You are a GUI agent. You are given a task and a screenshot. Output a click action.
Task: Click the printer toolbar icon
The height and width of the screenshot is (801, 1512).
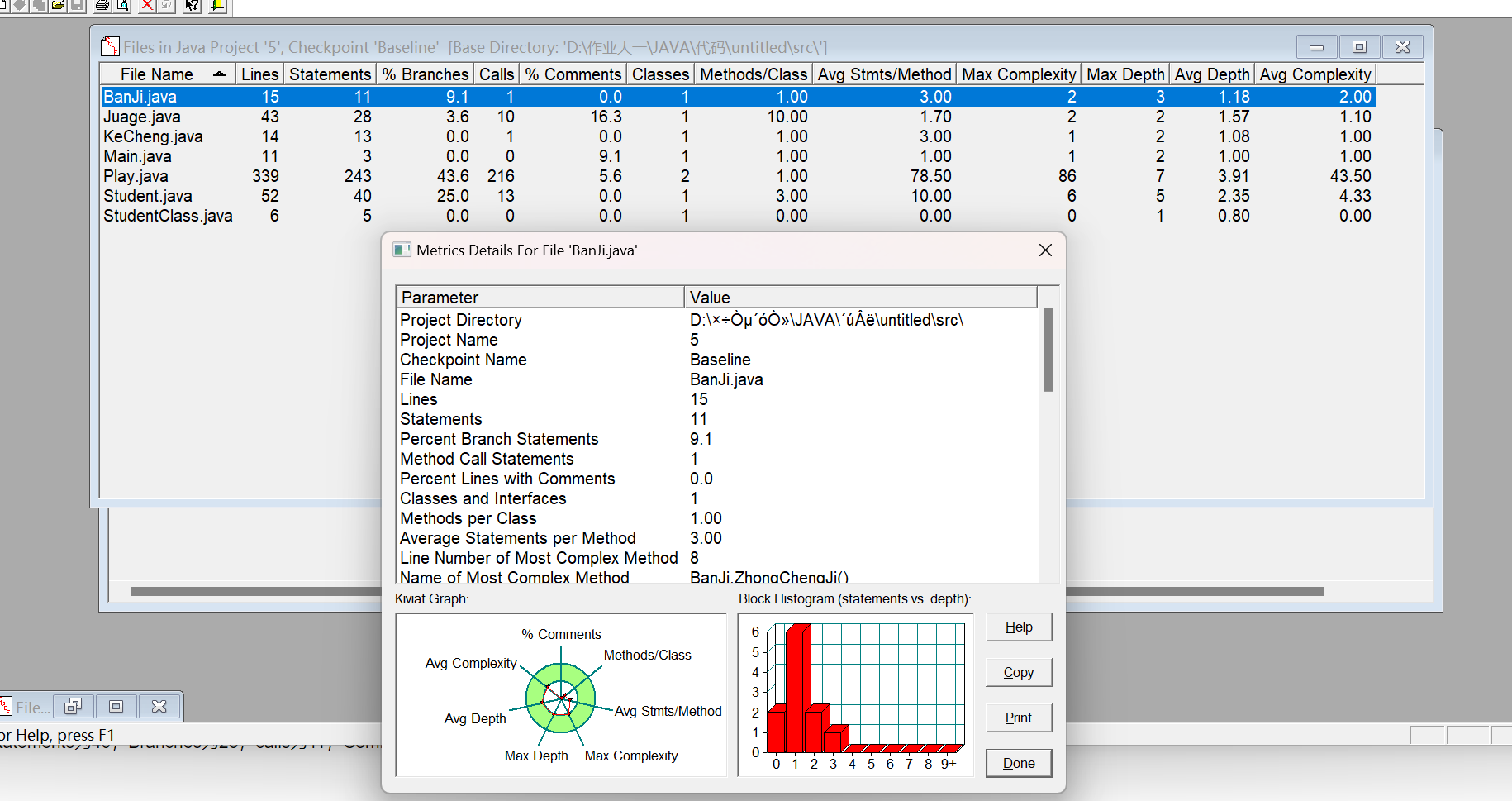click(102, 5)
